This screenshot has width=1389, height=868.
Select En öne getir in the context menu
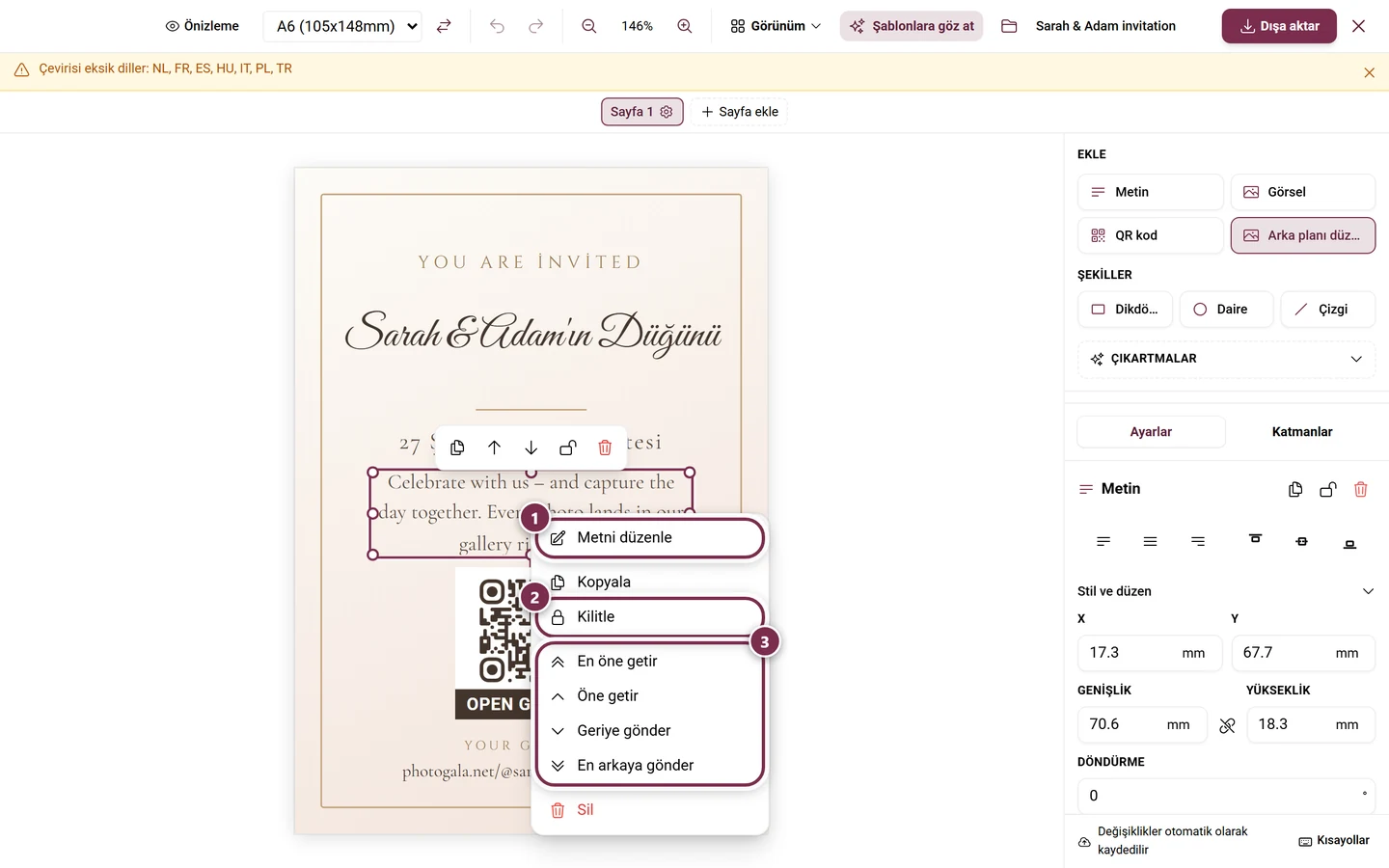650,662
